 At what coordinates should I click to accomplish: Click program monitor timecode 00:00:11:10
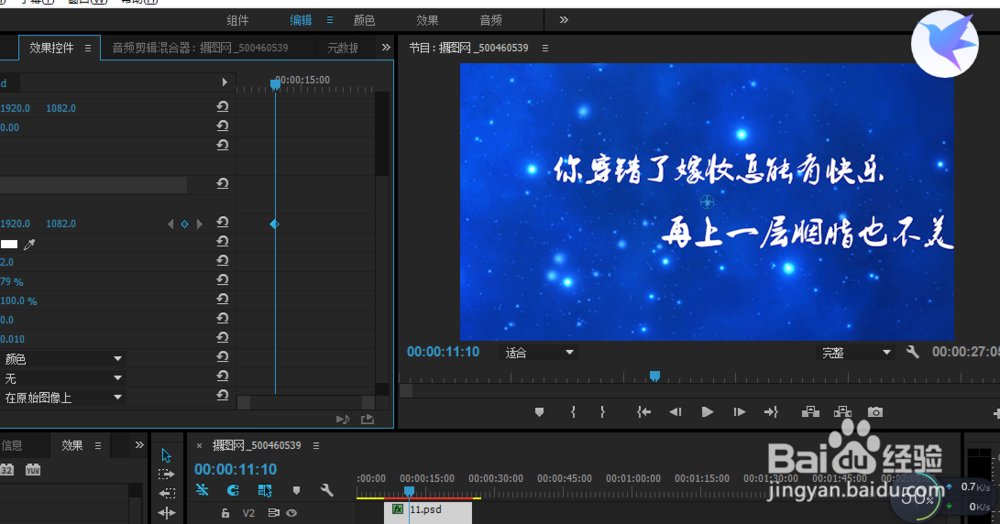tap(443, 352)
